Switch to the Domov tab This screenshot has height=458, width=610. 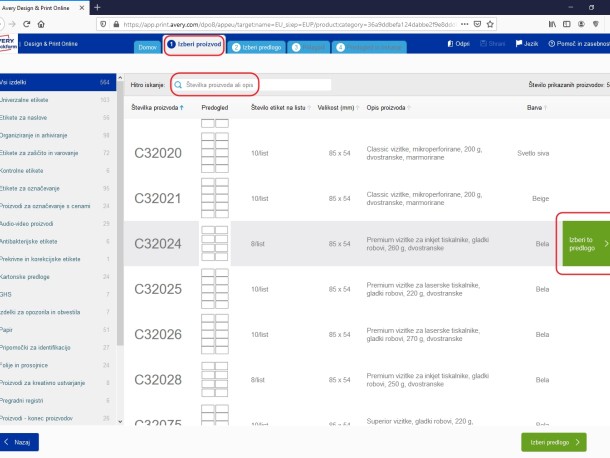(147, 47)
